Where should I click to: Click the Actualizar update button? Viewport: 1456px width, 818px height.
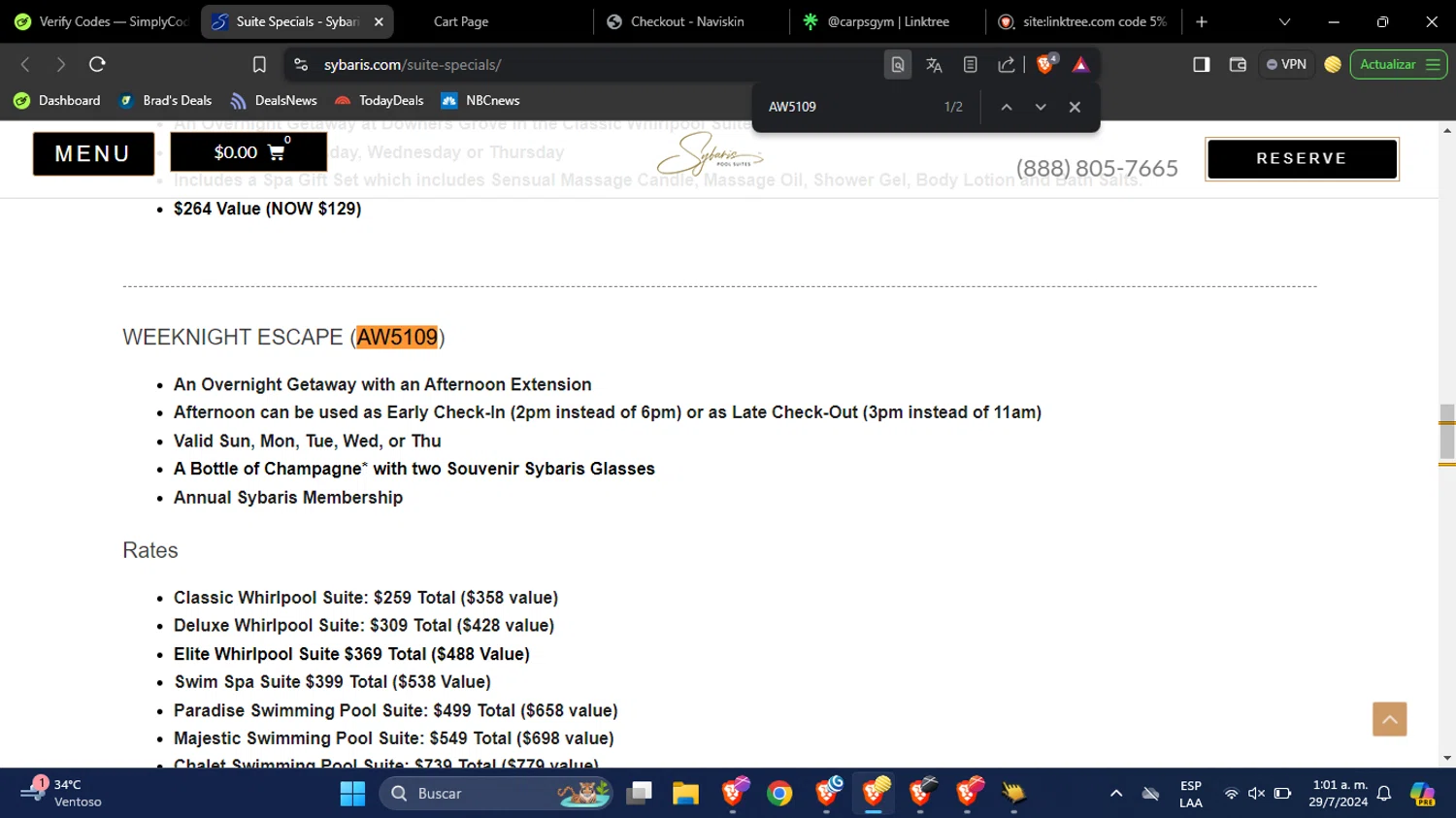tap(1399, 64)
